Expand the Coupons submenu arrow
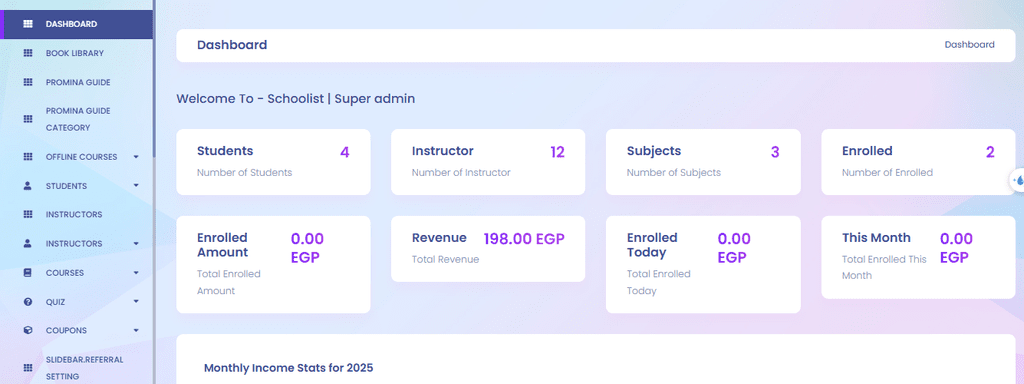 click(x=136, y=330)
